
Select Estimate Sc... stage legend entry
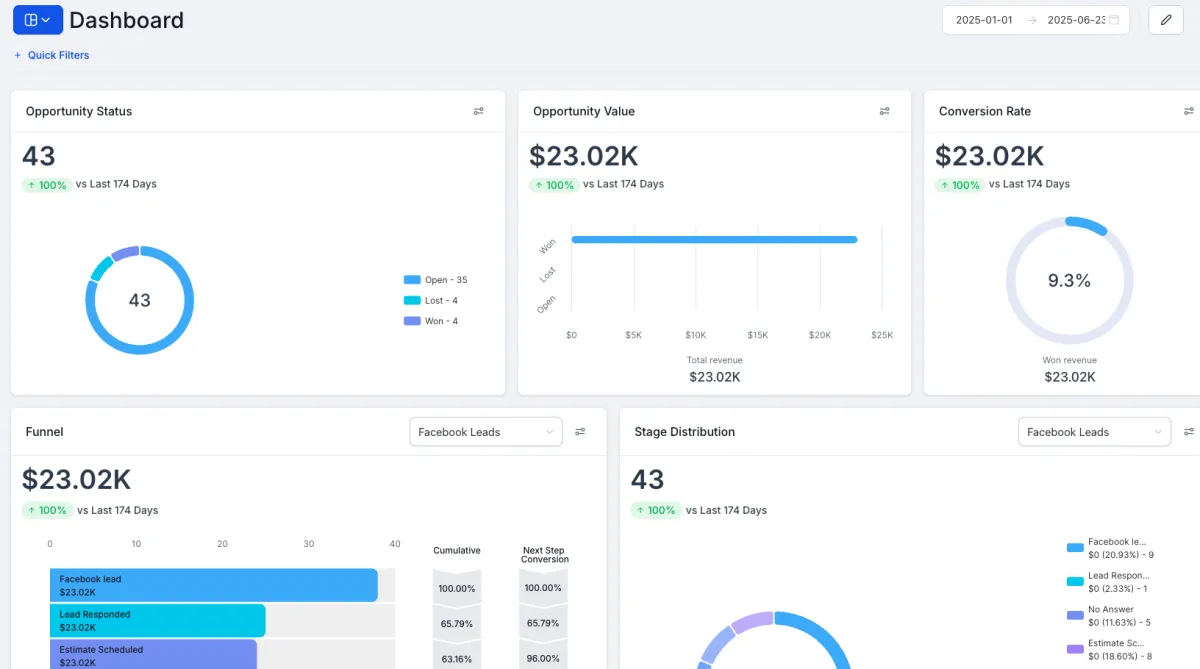pos(1109,650)
